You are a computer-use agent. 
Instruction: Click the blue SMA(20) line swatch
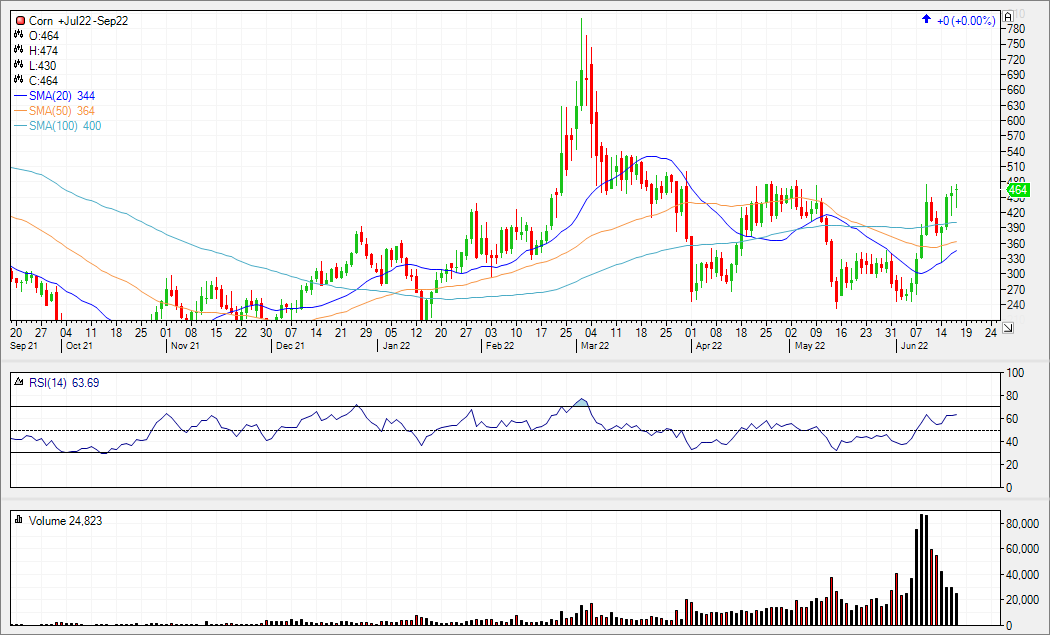(20, 95)
